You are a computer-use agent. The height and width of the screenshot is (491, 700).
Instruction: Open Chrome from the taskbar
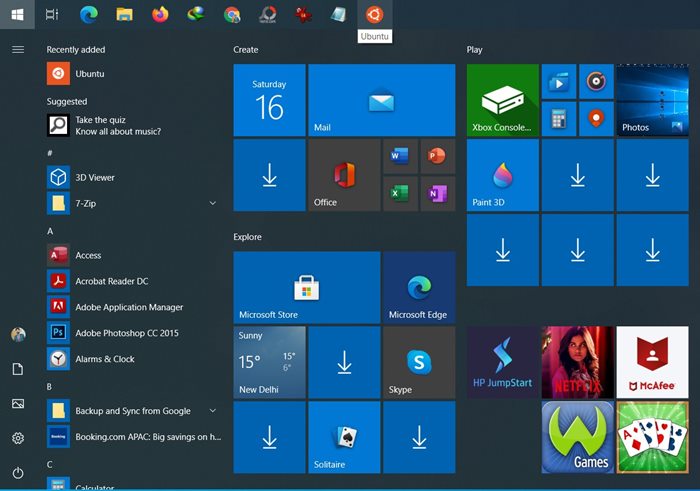(x=232, y=15)
